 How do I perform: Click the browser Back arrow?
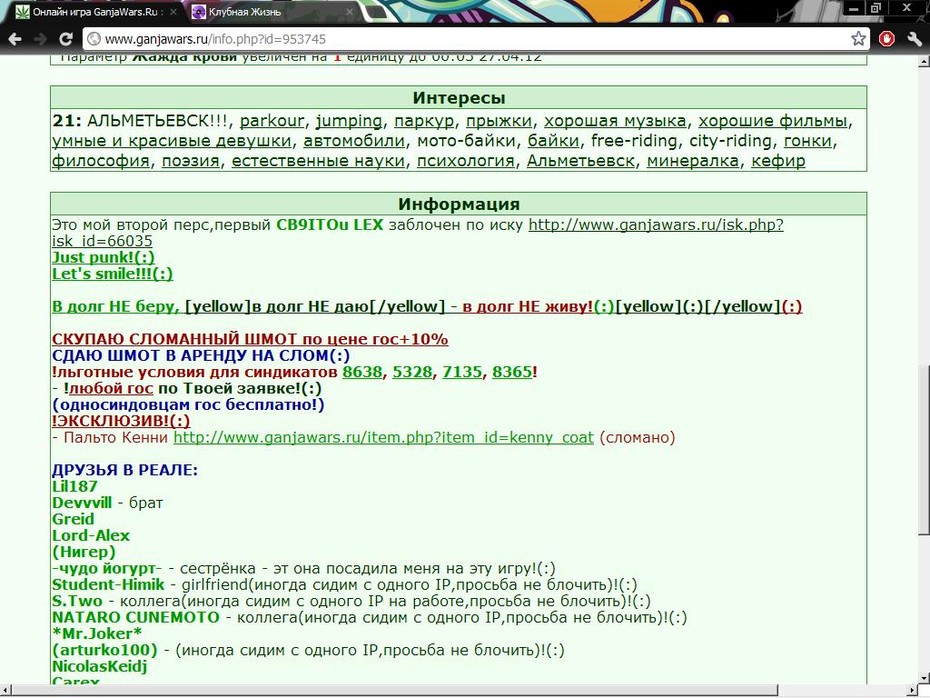click(15, 39)
